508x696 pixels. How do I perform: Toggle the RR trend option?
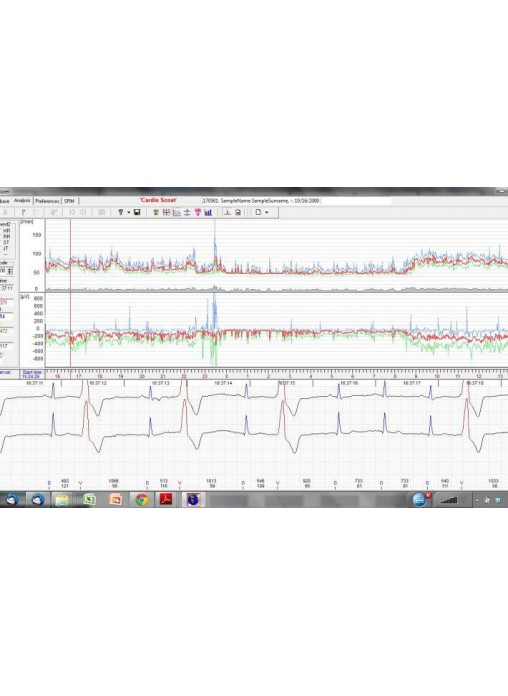(6, 237)
